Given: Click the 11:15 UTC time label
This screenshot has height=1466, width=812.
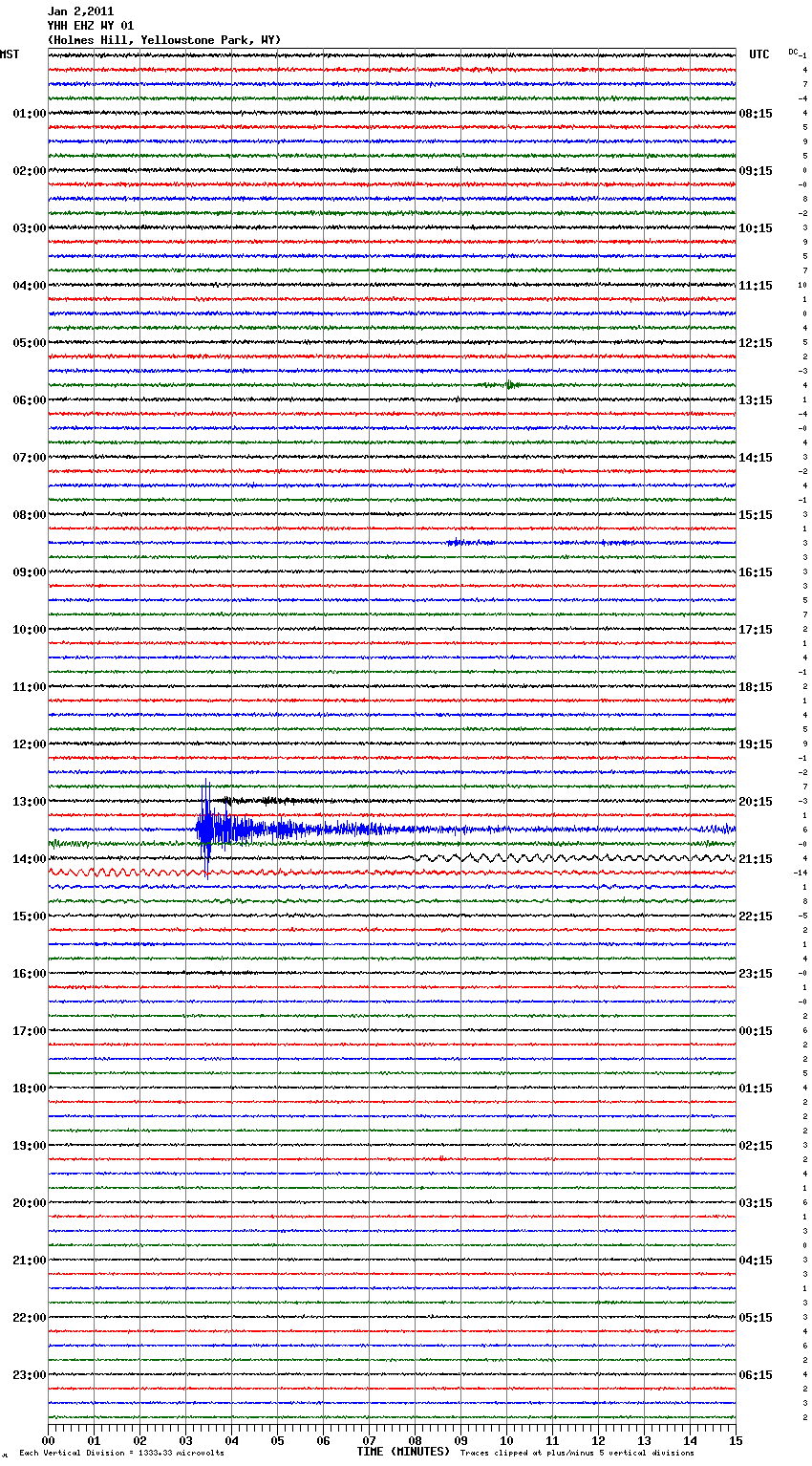Looking at the screenshot, I should [756, 286].
